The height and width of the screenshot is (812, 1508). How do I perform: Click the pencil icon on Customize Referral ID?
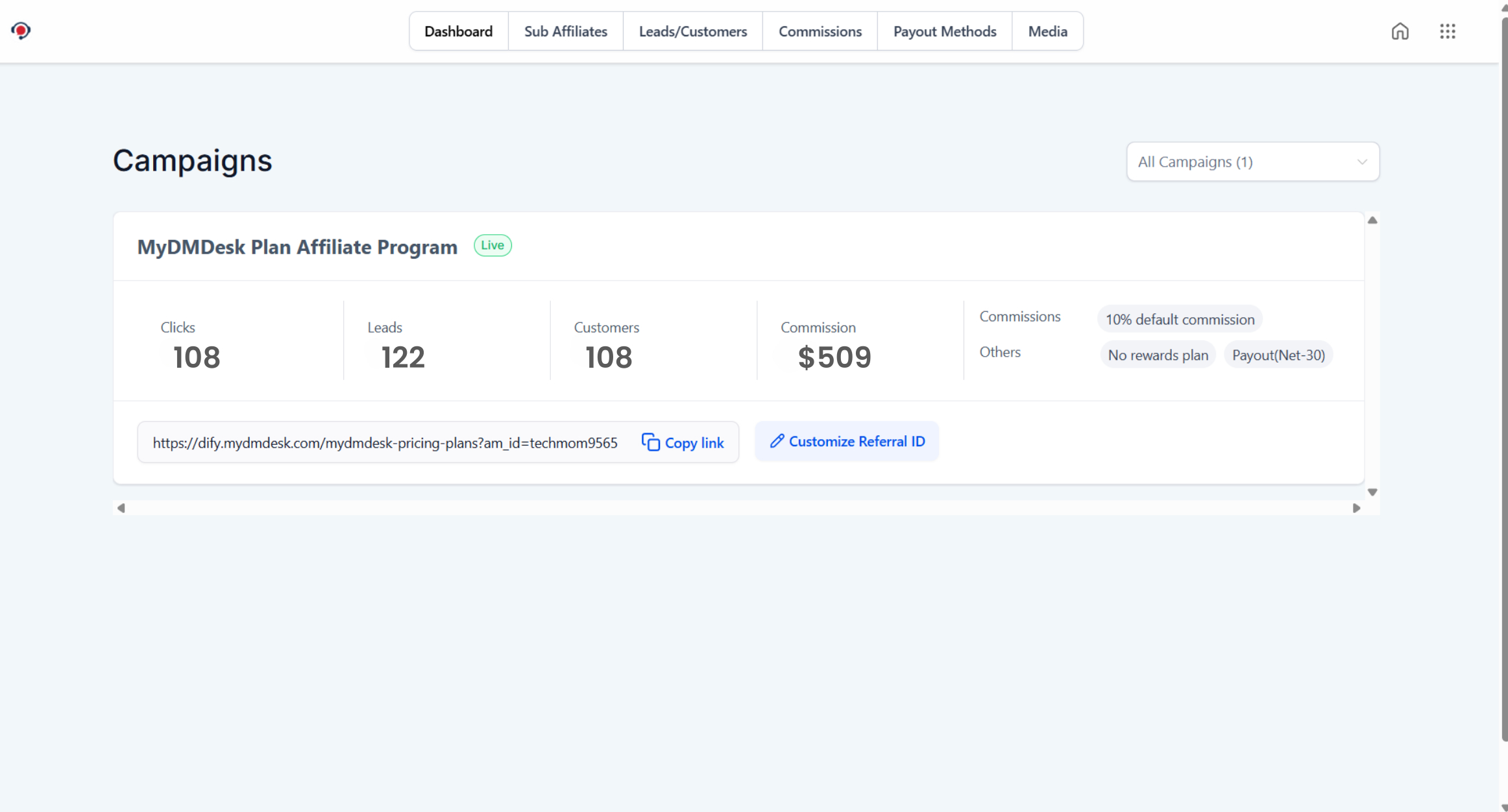pos(777,441)
